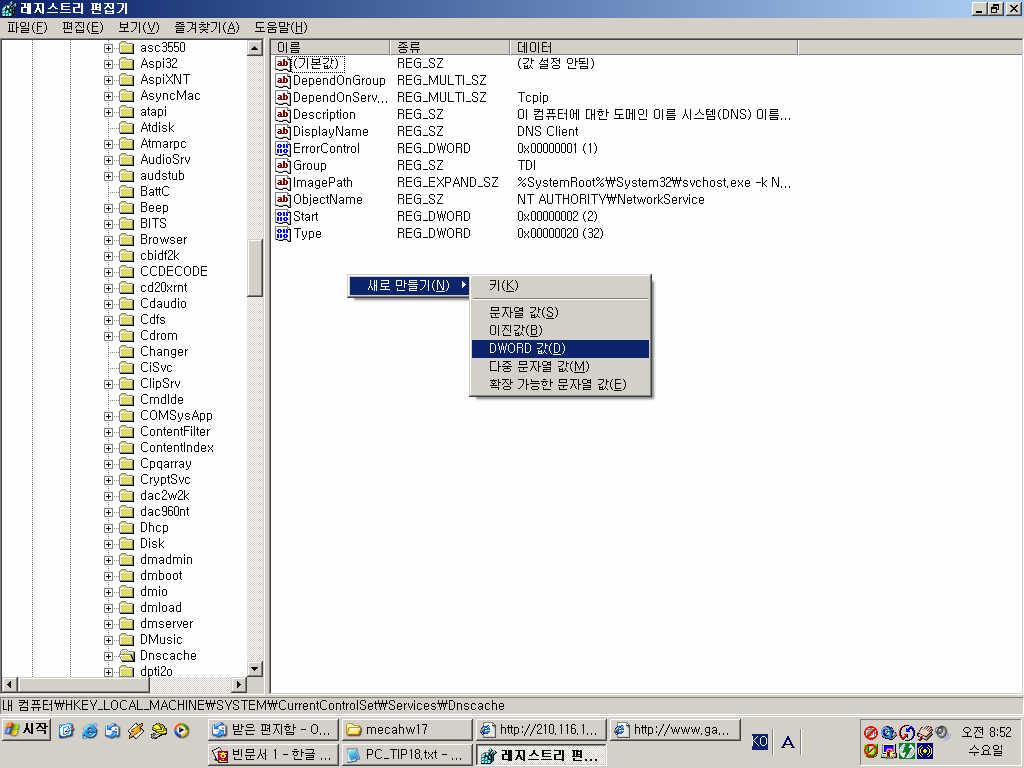Click the ErrorControl DWORD value icon
This screenshot has width=1024, height=768.
click(283, 148)
